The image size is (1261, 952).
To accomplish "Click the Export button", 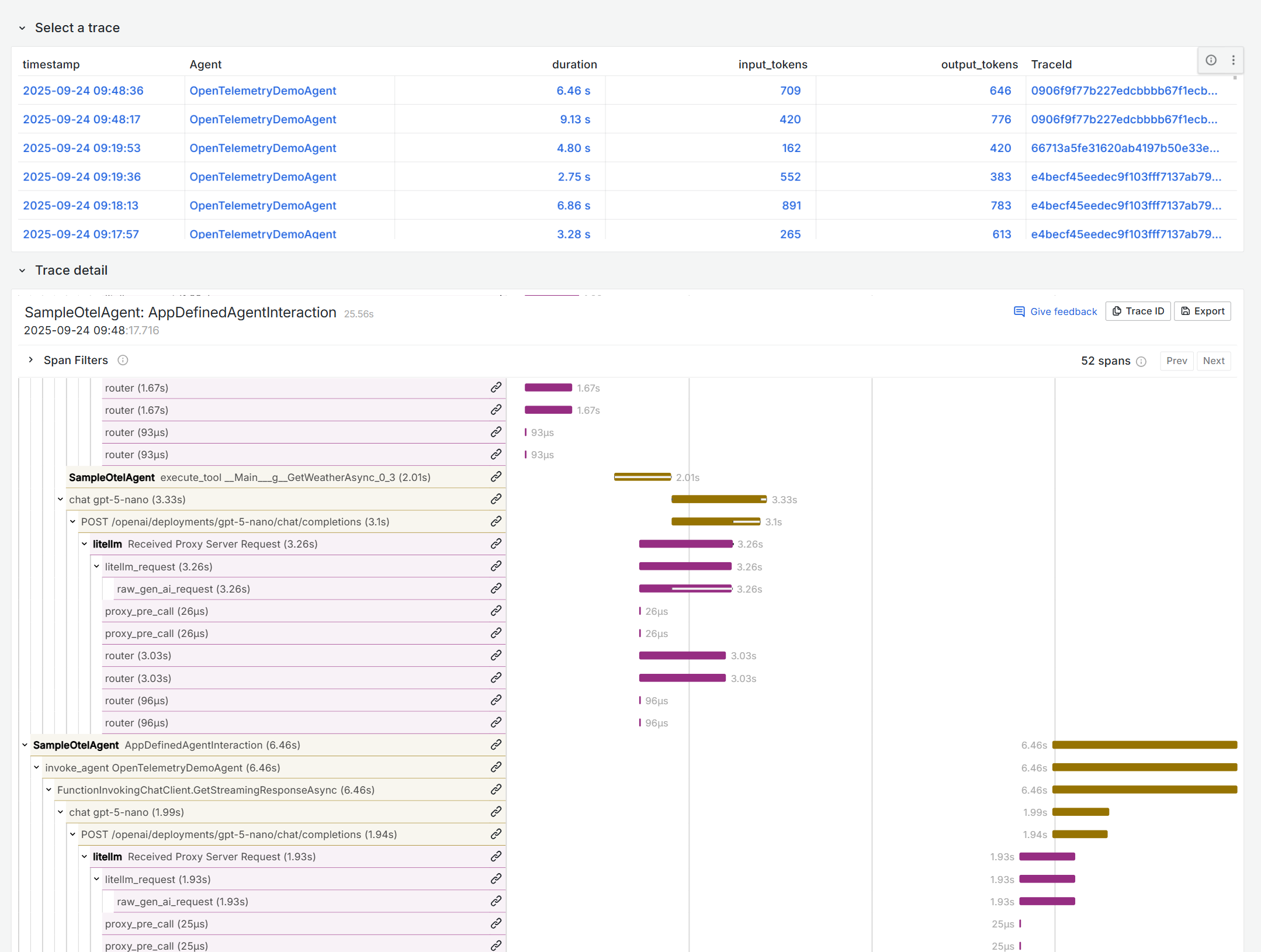I will 1202,311.
